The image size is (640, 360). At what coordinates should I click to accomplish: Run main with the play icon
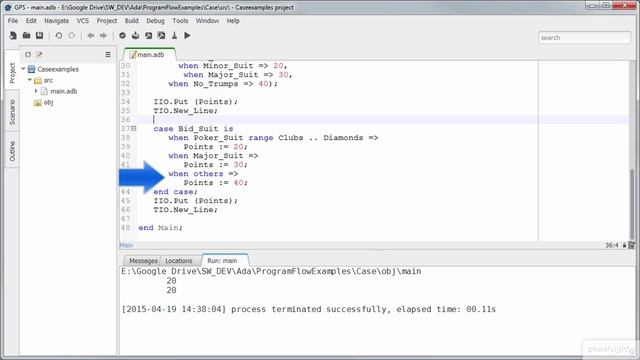(187, 36)
